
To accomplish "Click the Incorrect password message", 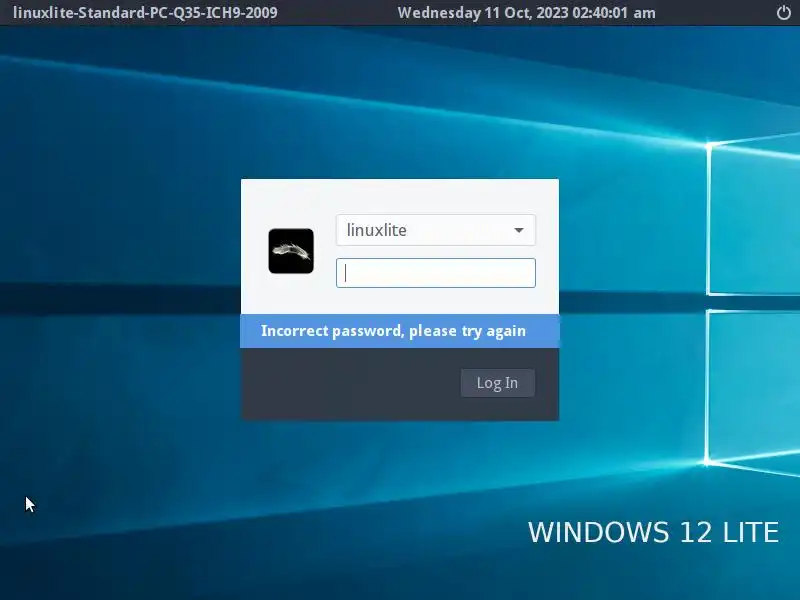I will pyautogui.click(x=393, y=331).
